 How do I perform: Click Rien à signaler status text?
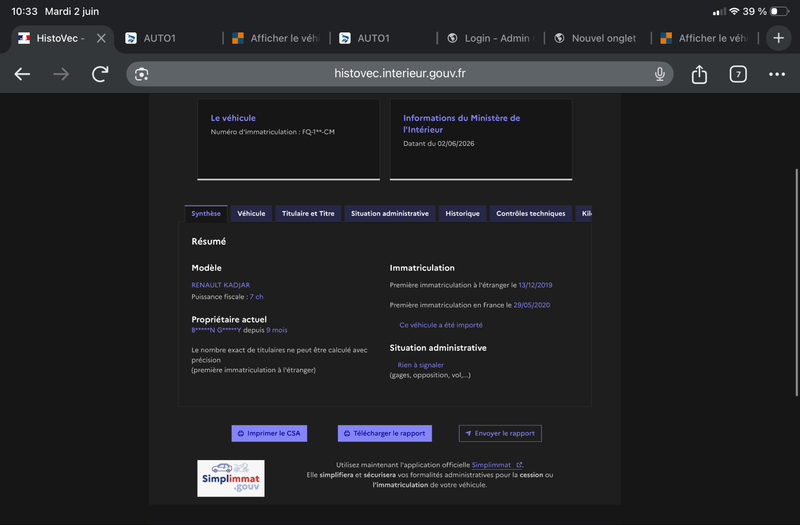[420, 365]
